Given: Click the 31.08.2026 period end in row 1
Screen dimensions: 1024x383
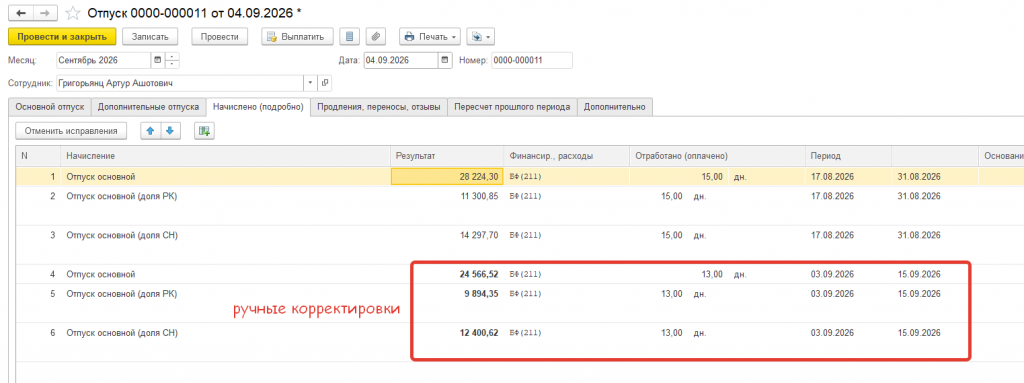Looking at the screenshot, I should point(920,176).
